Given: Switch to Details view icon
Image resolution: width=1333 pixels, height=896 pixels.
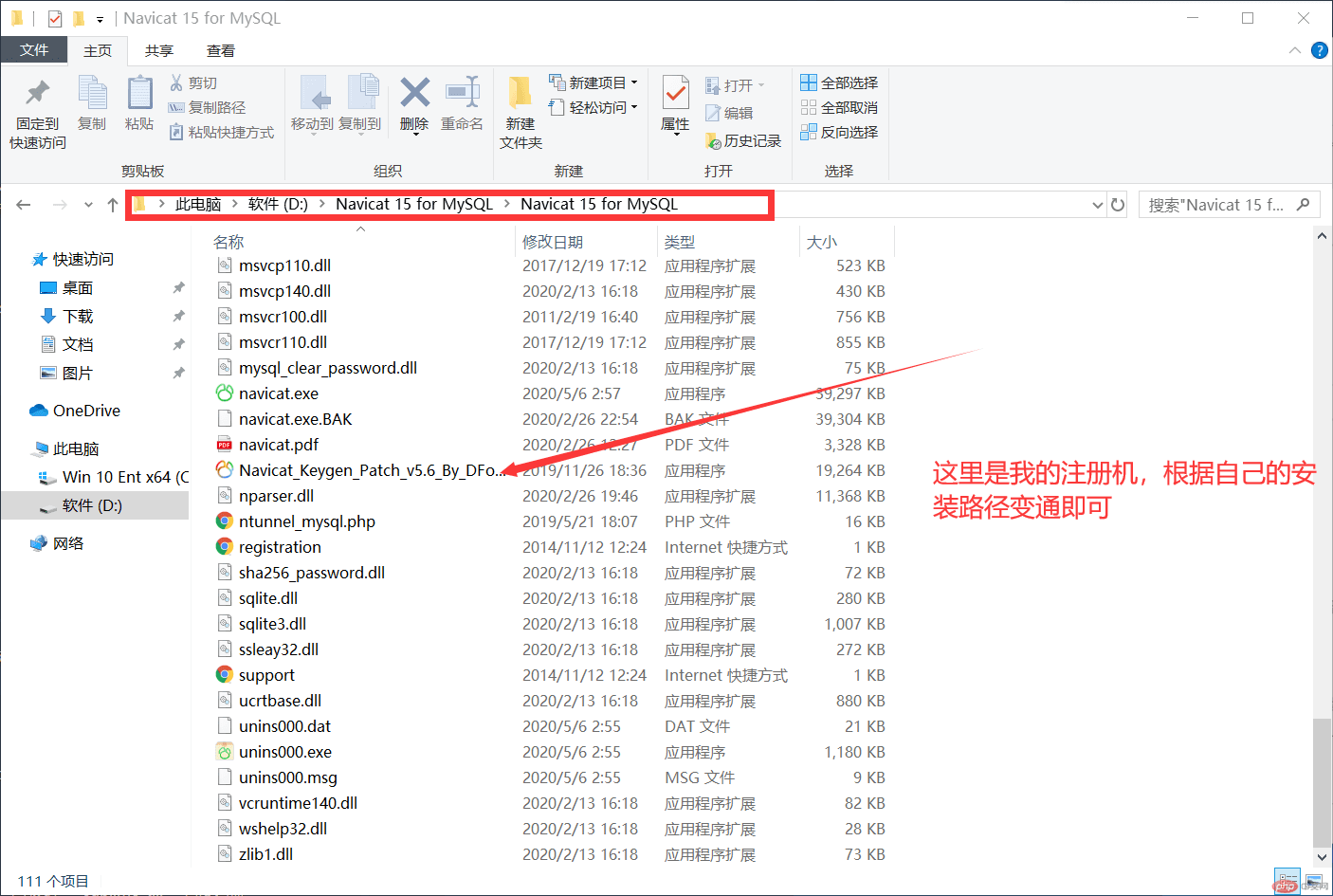Looking at the screenshot, I should 1287,881.
